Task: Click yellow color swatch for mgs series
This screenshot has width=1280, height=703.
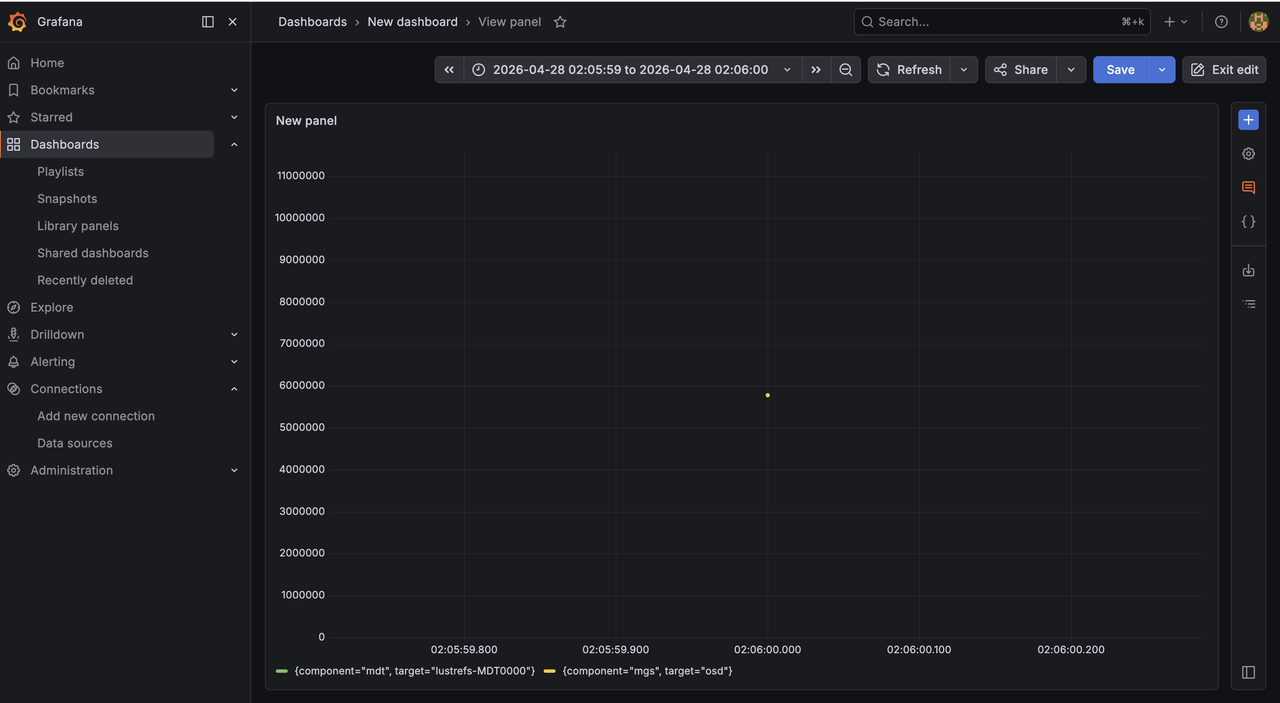Action: [x=549, y=671]
